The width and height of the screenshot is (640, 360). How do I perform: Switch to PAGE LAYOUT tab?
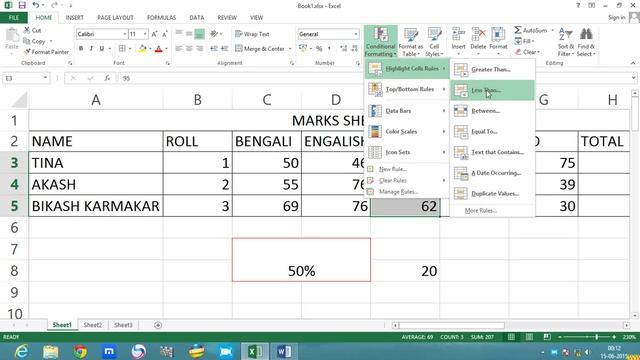(x=116, y=18)
